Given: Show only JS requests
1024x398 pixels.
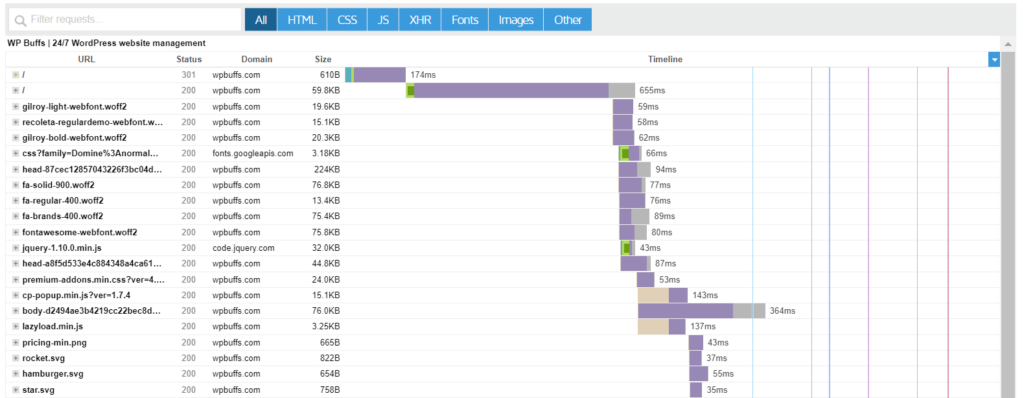Looking at the screenshot, I should click(383, 20).
